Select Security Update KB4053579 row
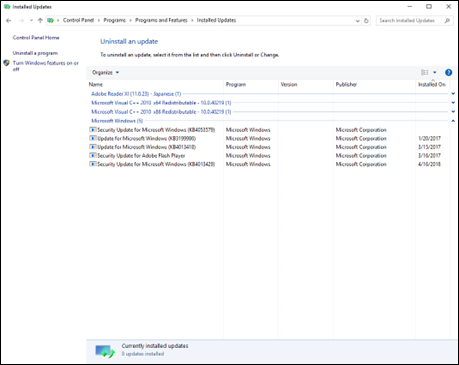This screenshot has width=459, height=365. coord(269,130)
